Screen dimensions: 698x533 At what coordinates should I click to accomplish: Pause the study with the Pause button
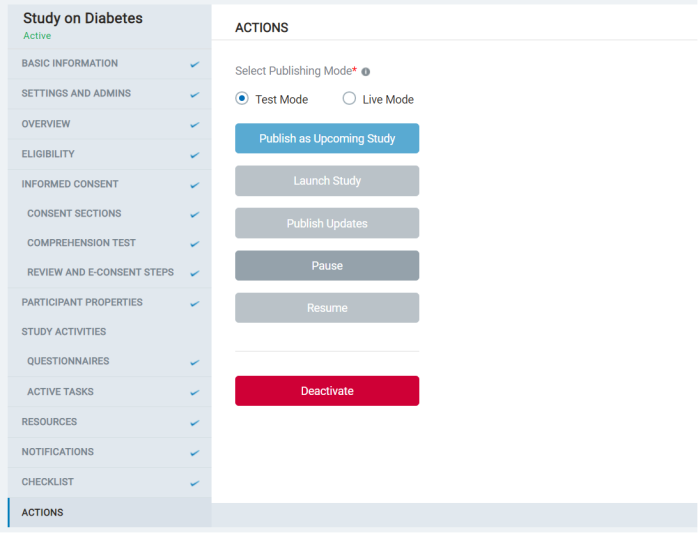(327, 266)
